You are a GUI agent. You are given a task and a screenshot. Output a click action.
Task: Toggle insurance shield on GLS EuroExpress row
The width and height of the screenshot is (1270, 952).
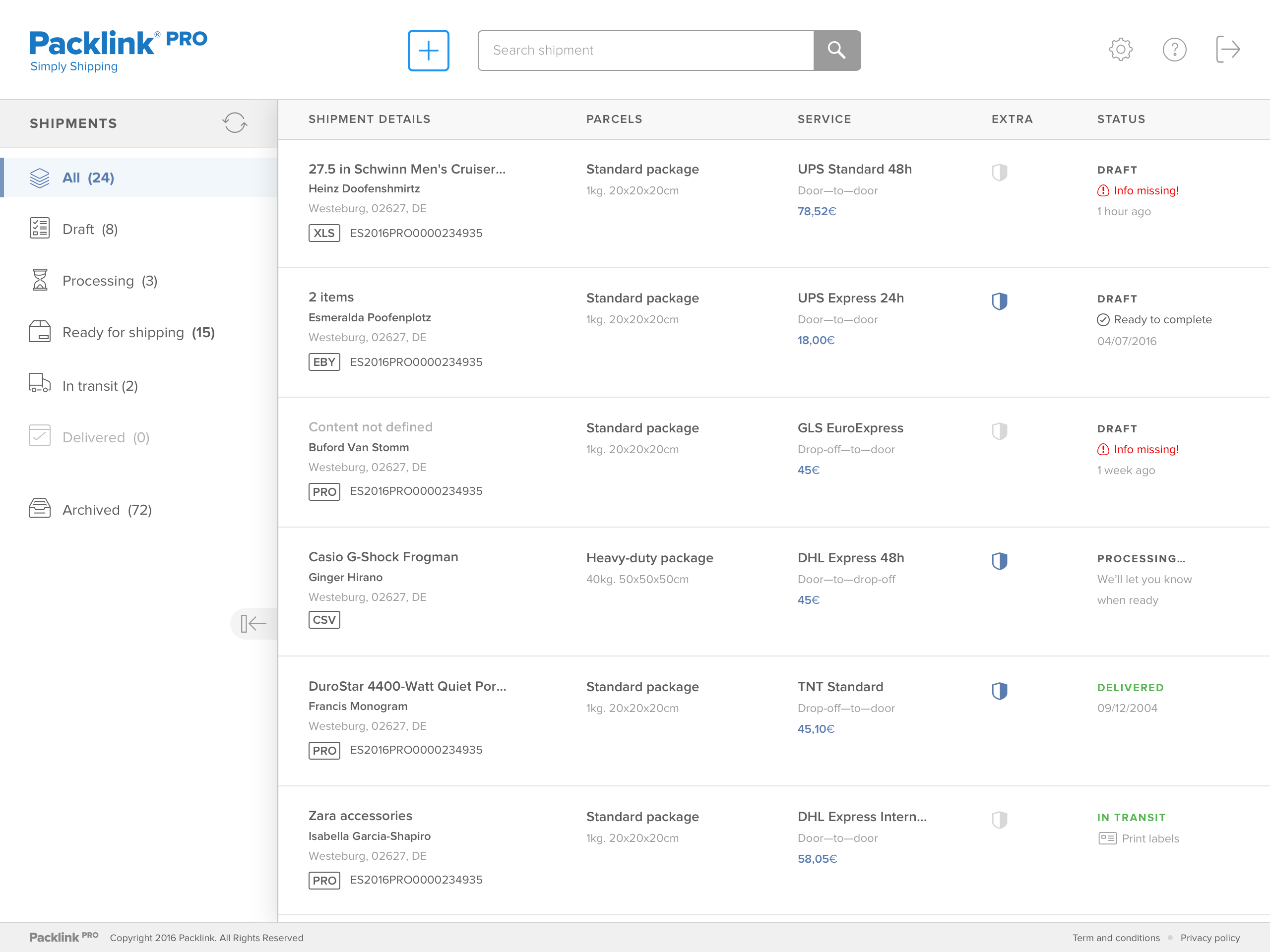coord(999,431)
